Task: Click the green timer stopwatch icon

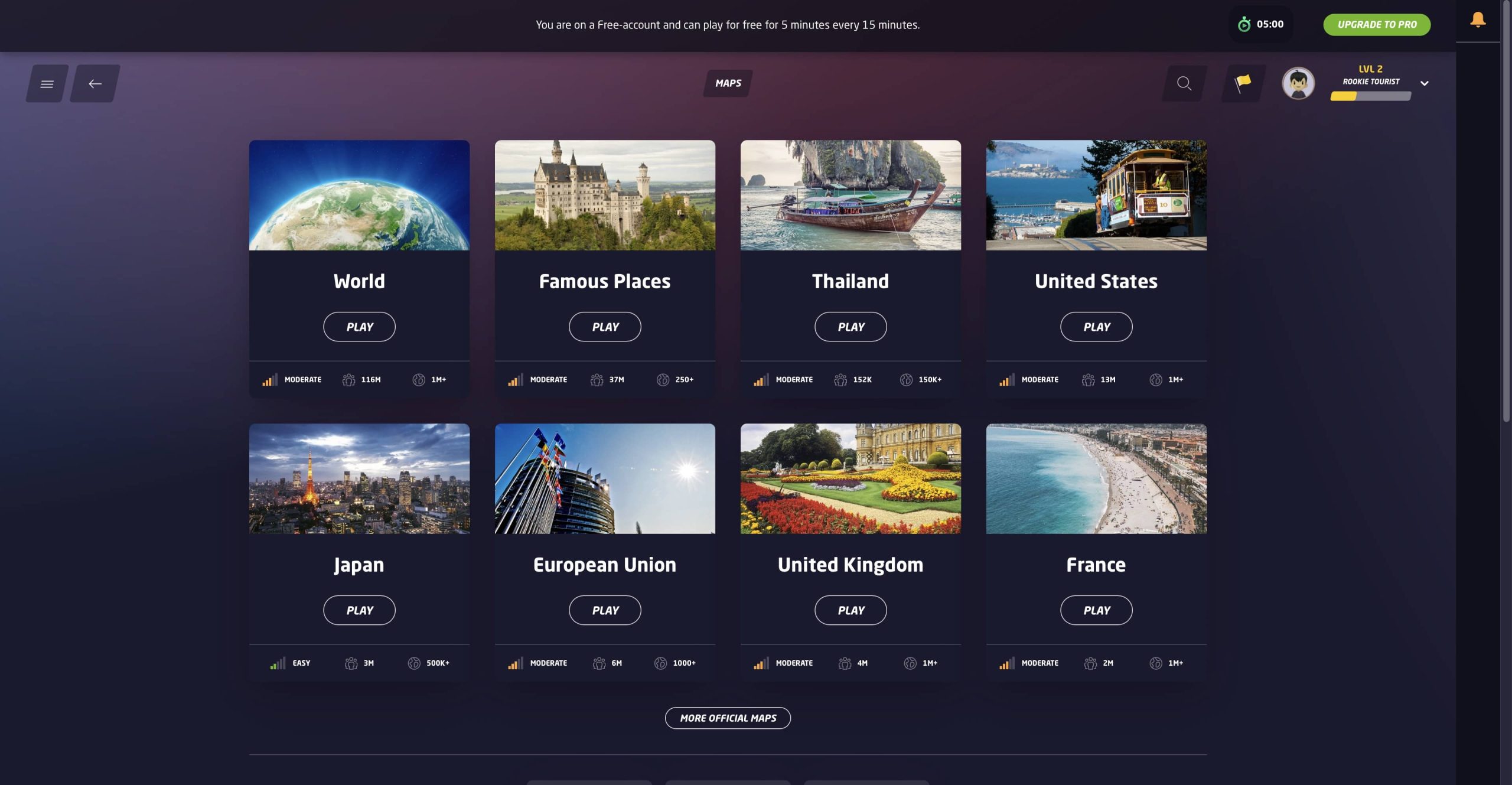Action: [1244, 24]
